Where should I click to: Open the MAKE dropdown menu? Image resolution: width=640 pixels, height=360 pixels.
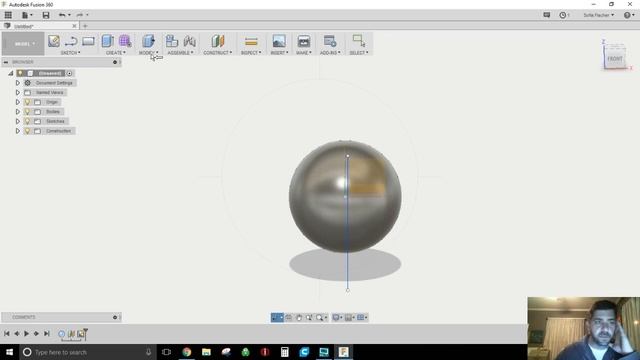[304, 53]
